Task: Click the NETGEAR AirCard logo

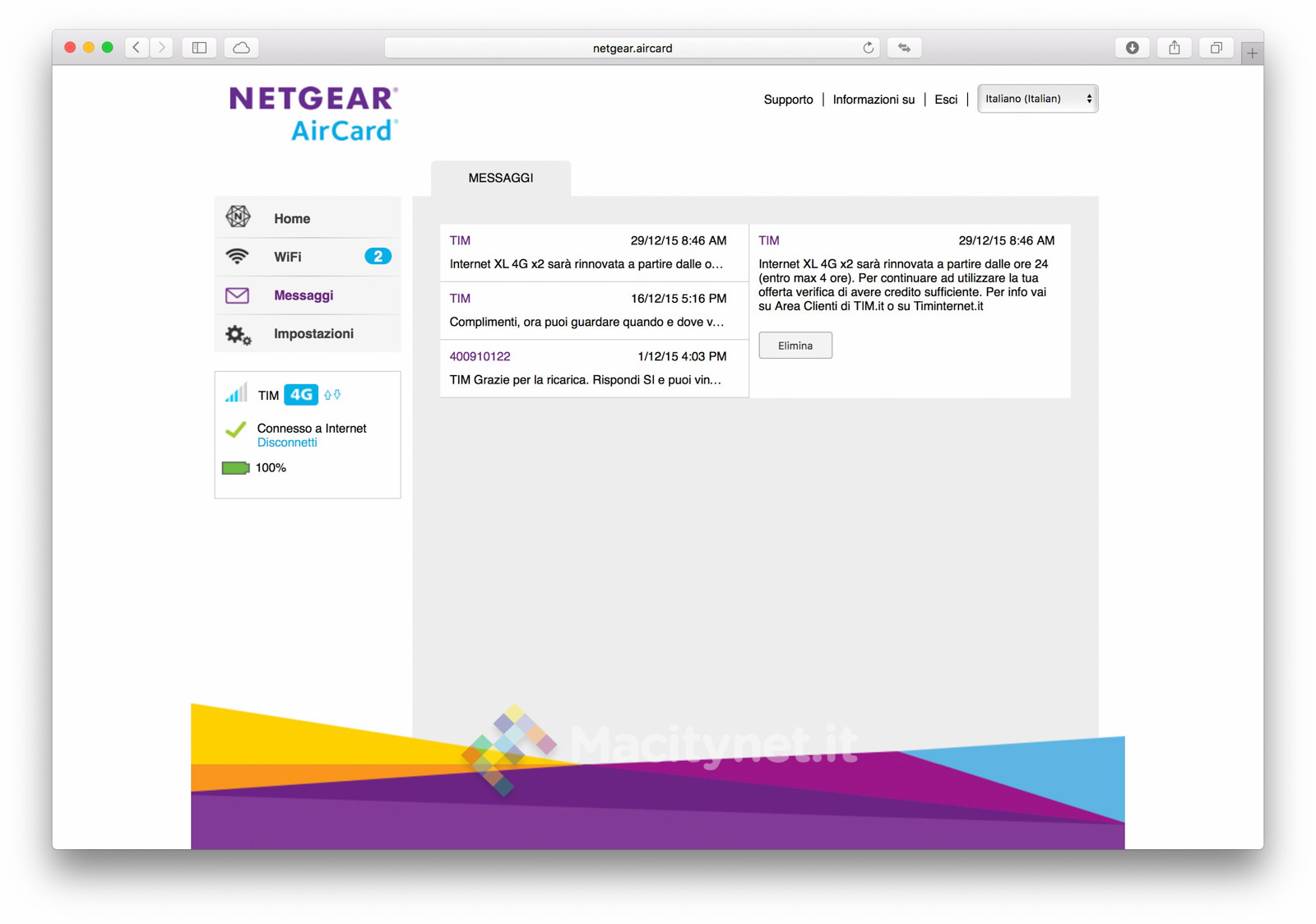Action: [x=313, y=114]
